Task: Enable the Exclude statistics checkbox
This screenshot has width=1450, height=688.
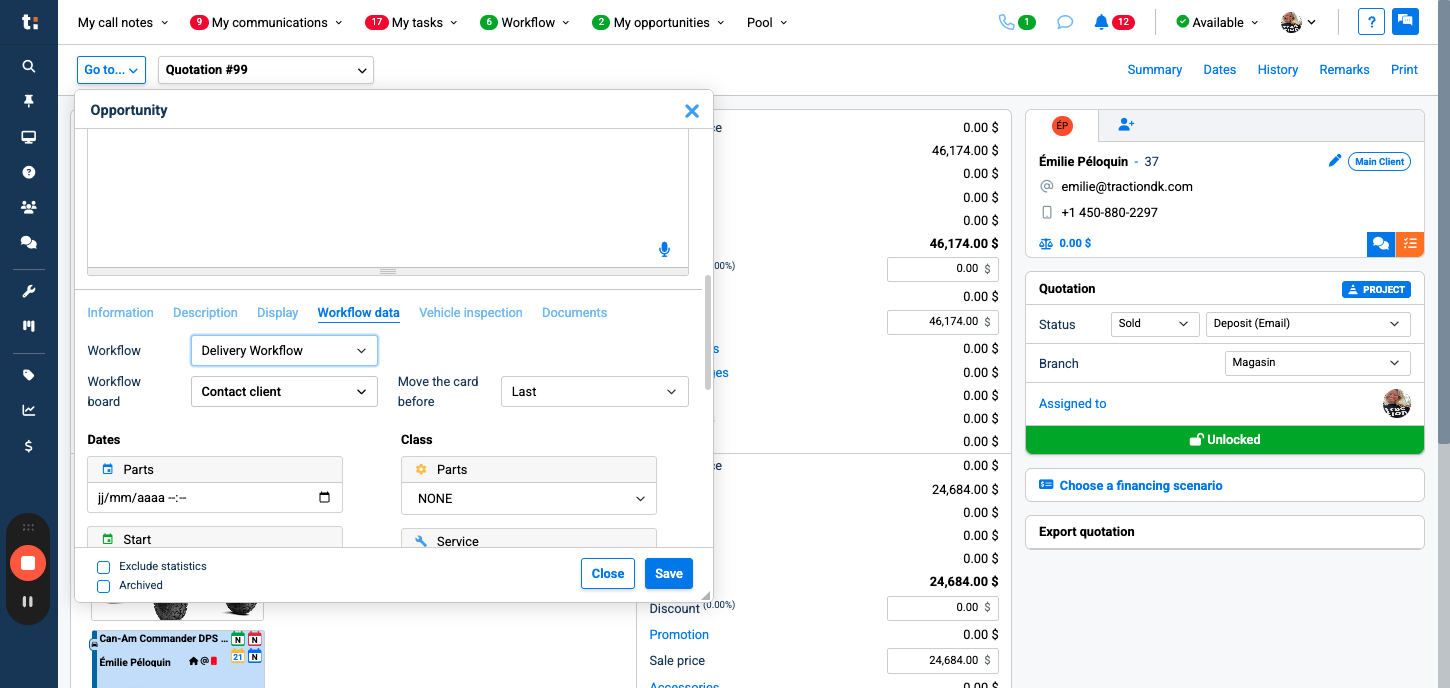Action: [x=103, y=567]
